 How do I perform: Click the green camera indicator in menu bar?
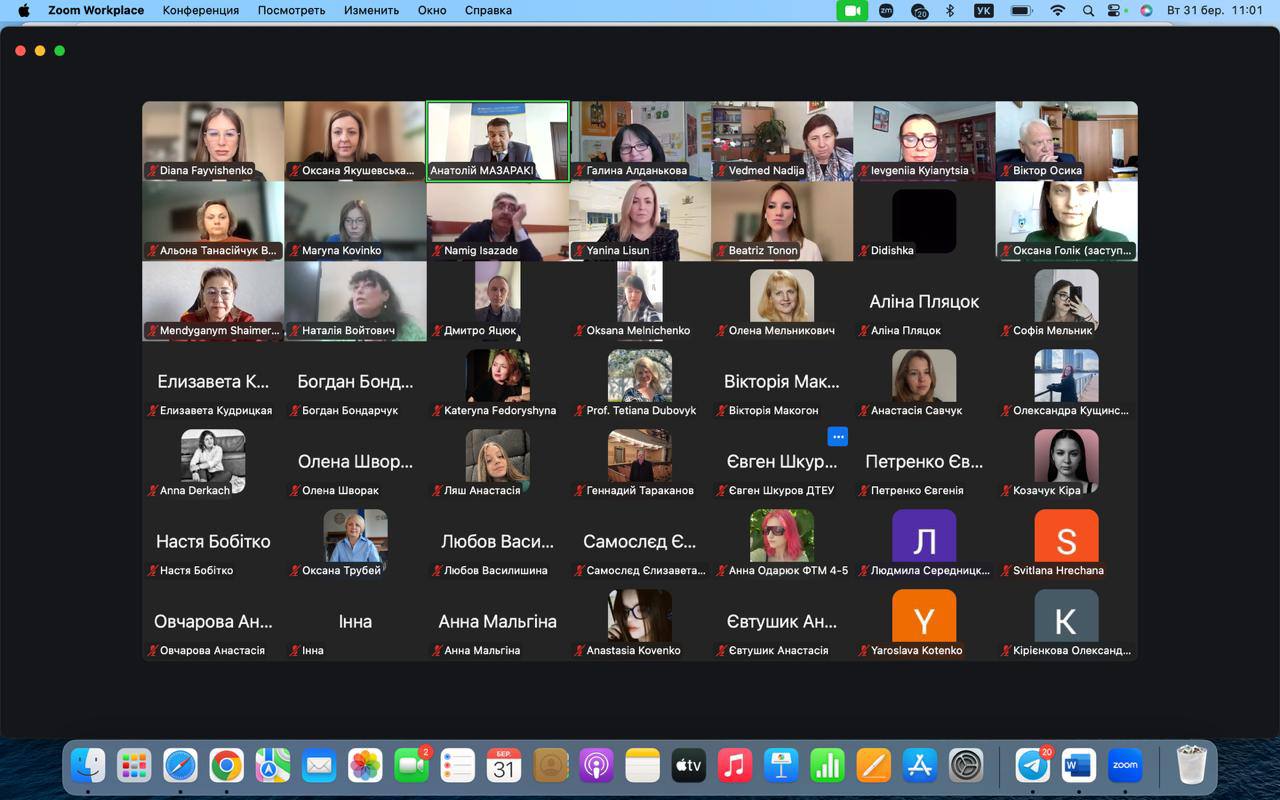852,11
